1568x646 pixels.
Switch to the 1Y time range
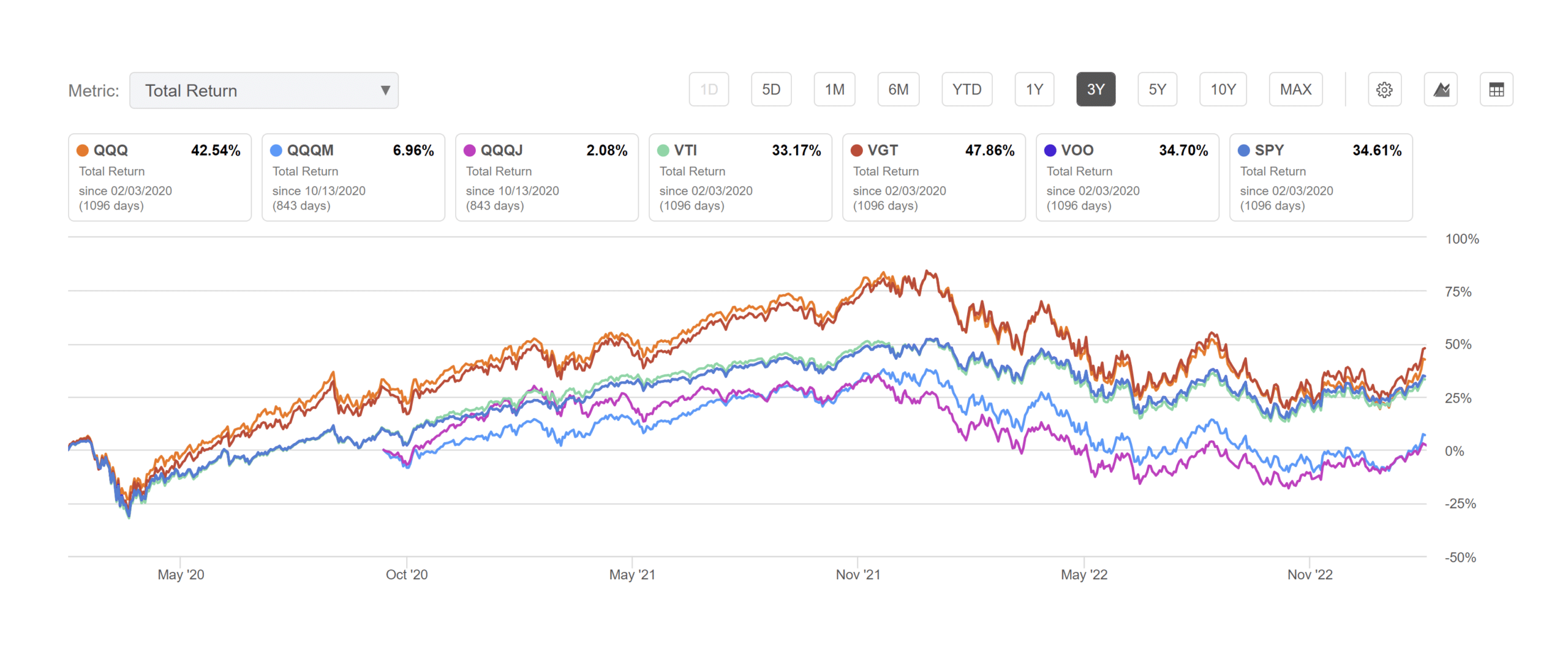tap(1034, 89)
